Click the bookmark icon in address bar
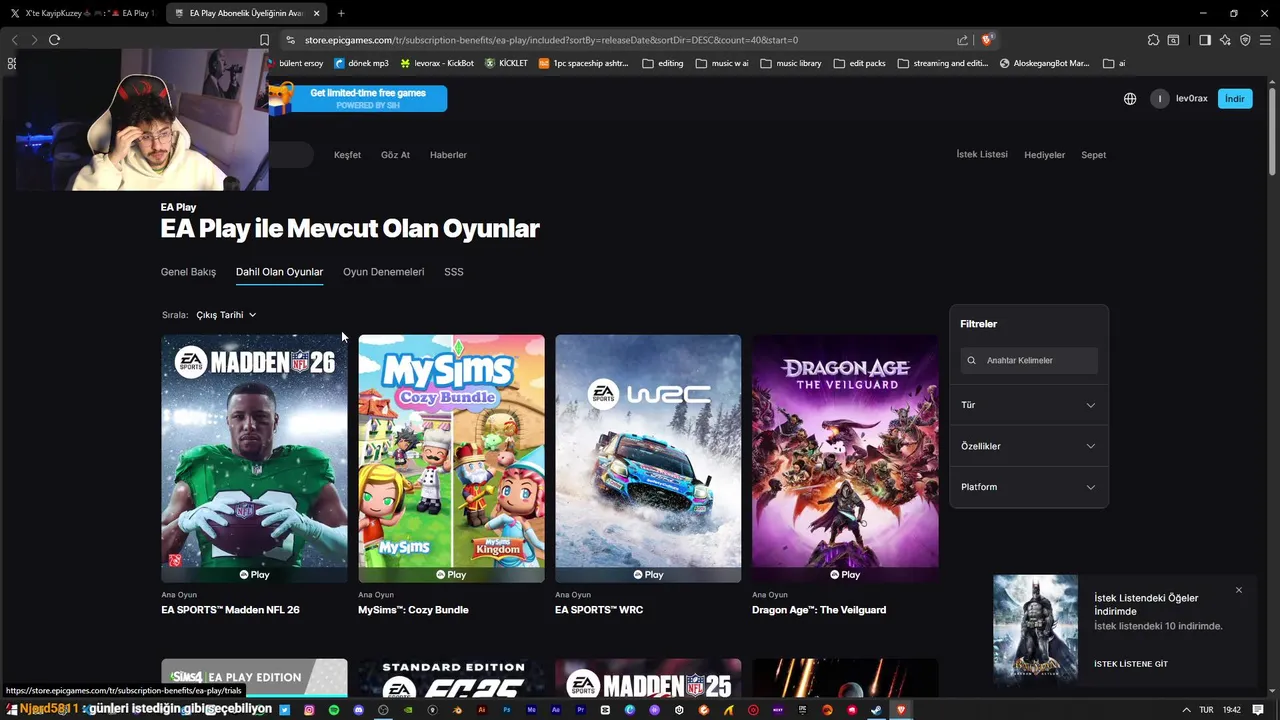This screenshot has width=1280, height=720. point(264,40)
